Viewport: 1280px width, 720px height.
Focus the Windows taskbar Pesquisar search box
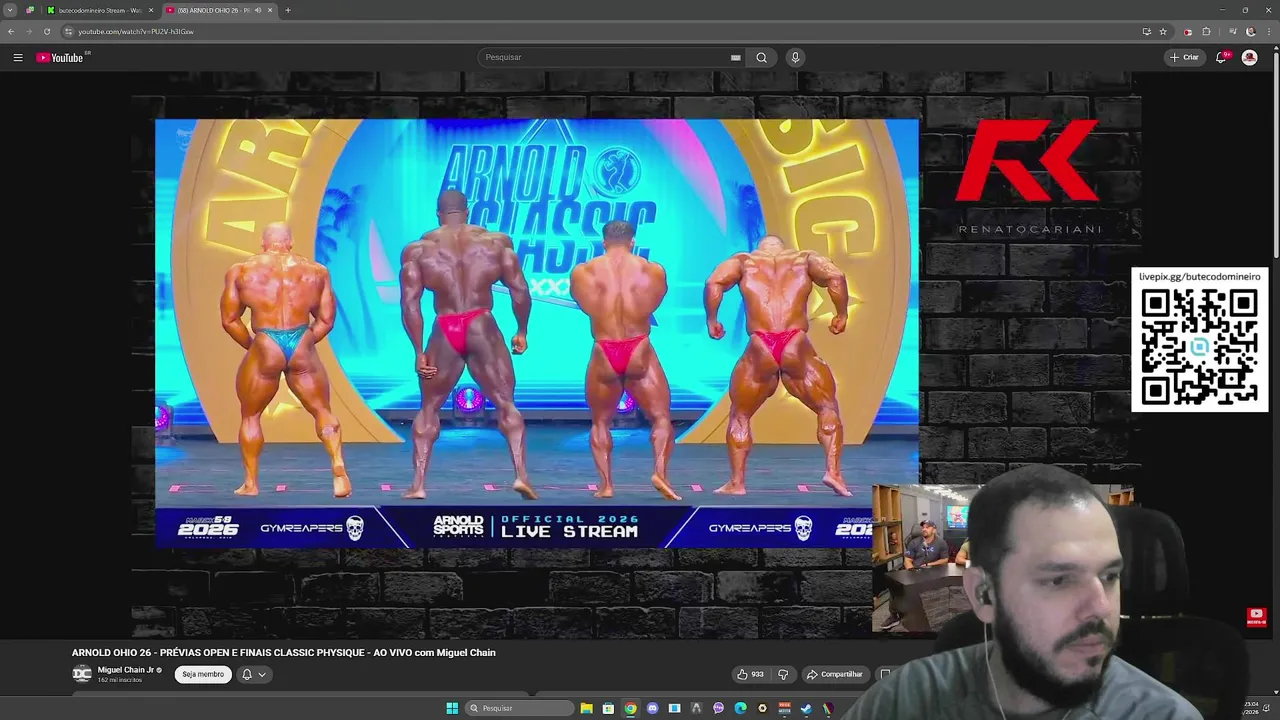click(518, 708)
